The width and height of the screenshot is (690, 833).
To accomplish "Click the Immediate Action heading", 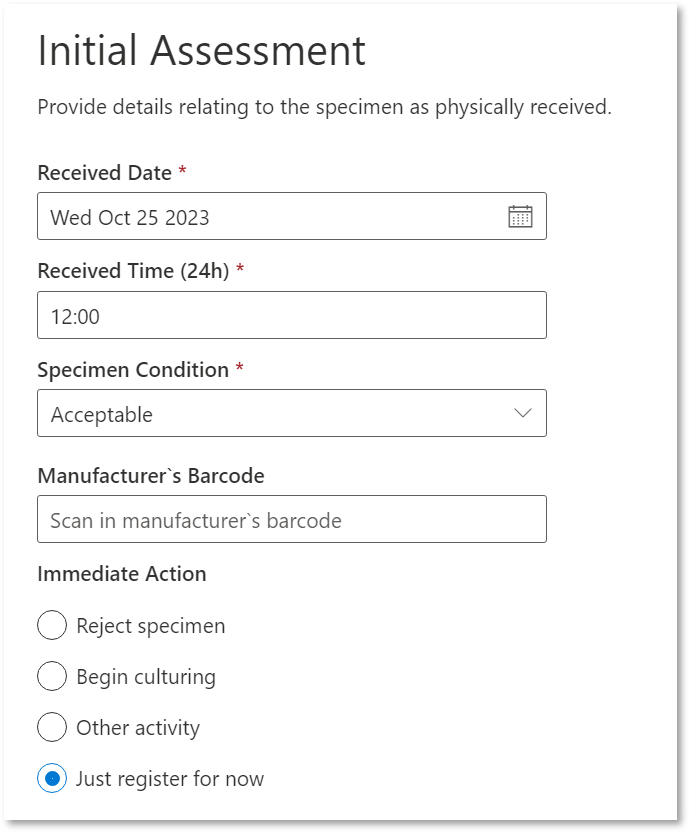I will pyautogui.click(x=122, y=574).
